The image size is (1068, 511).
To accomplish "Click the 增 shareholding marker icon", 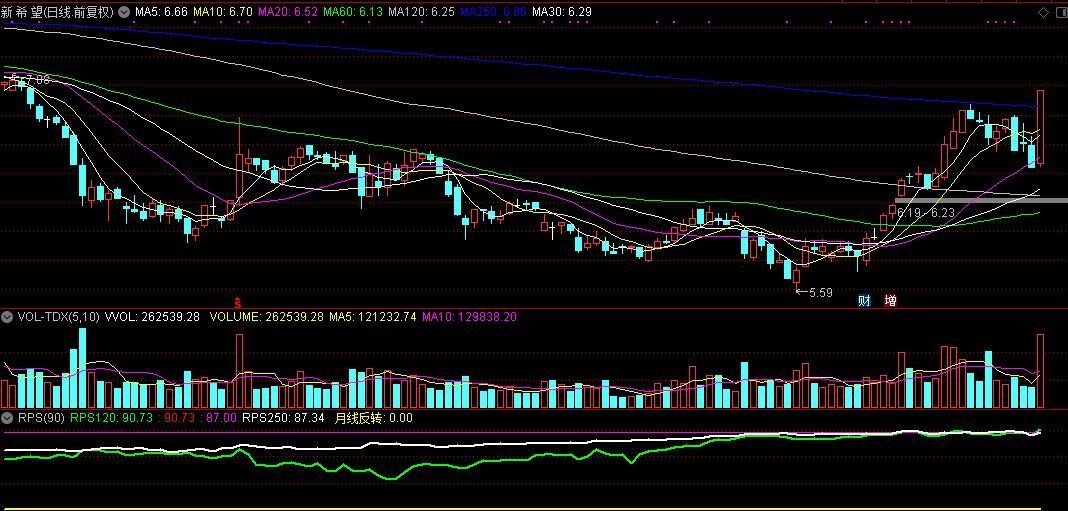I will [890, 300].
